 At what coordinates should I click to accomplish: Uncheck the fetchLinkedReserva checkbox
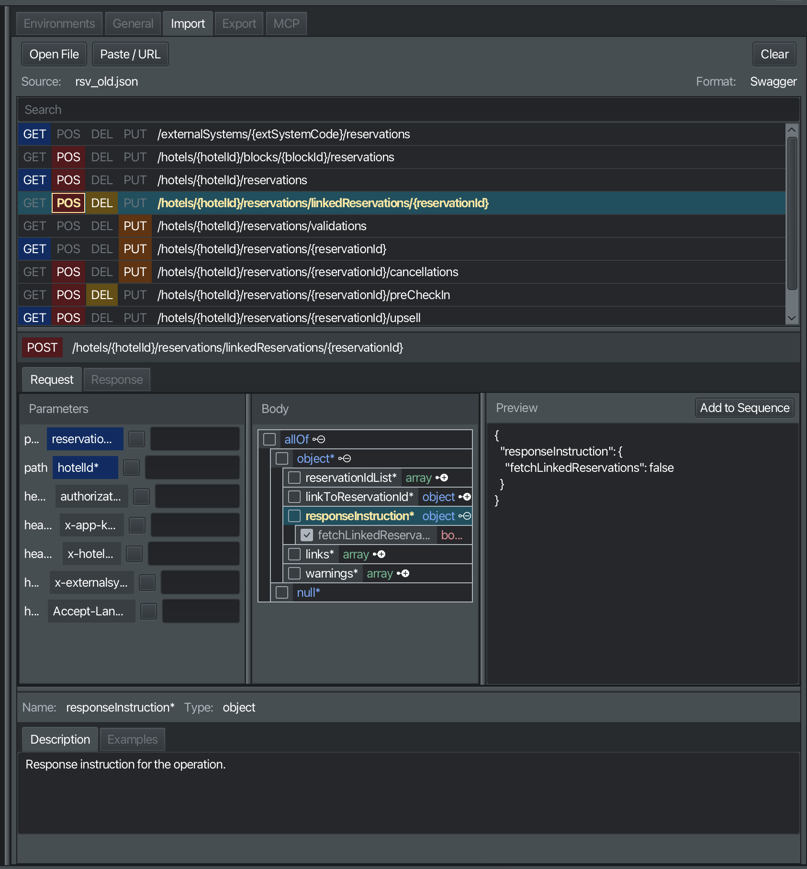pos(306,536)
